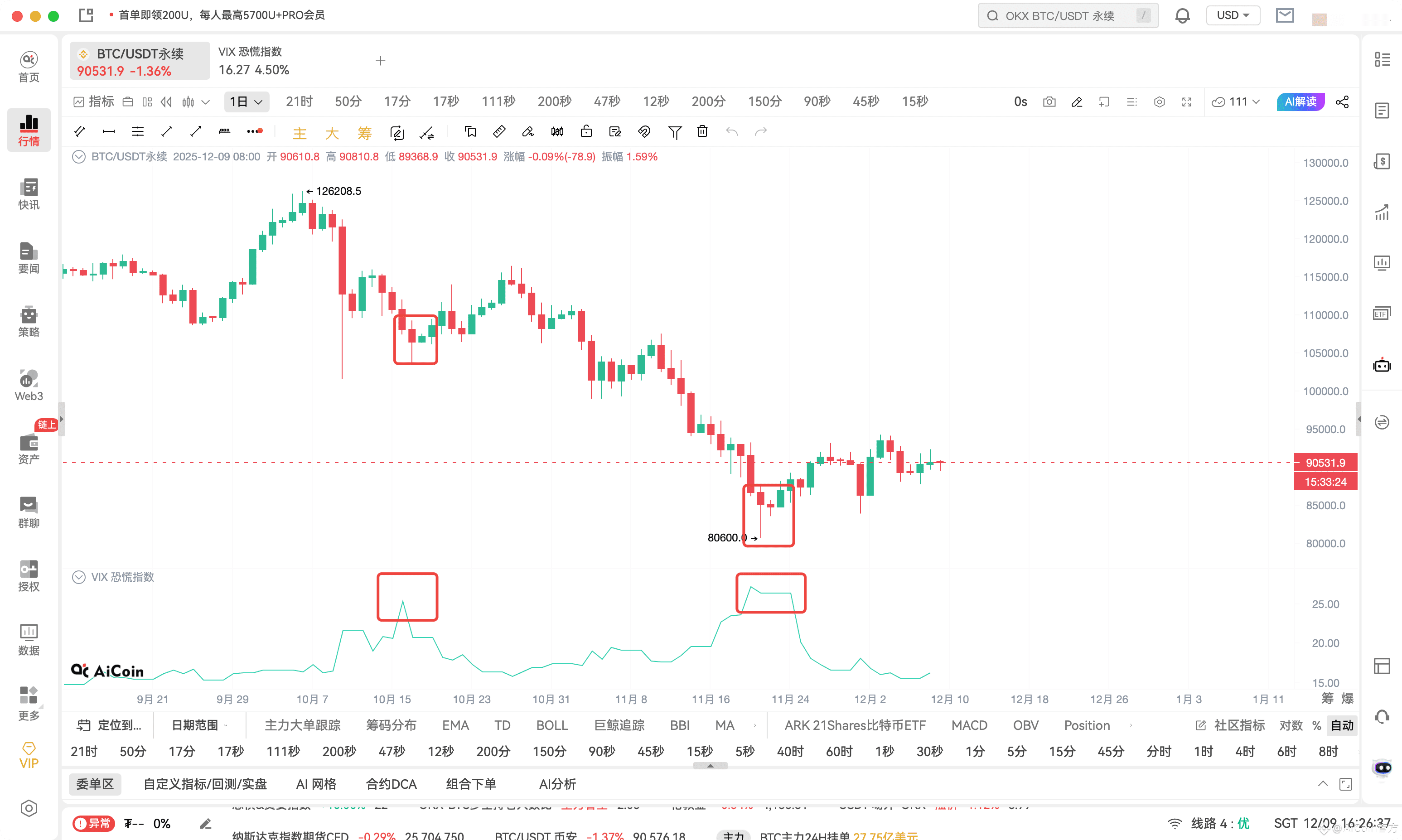
Task: Open the AI分析 tab
Action: point(557,783)
